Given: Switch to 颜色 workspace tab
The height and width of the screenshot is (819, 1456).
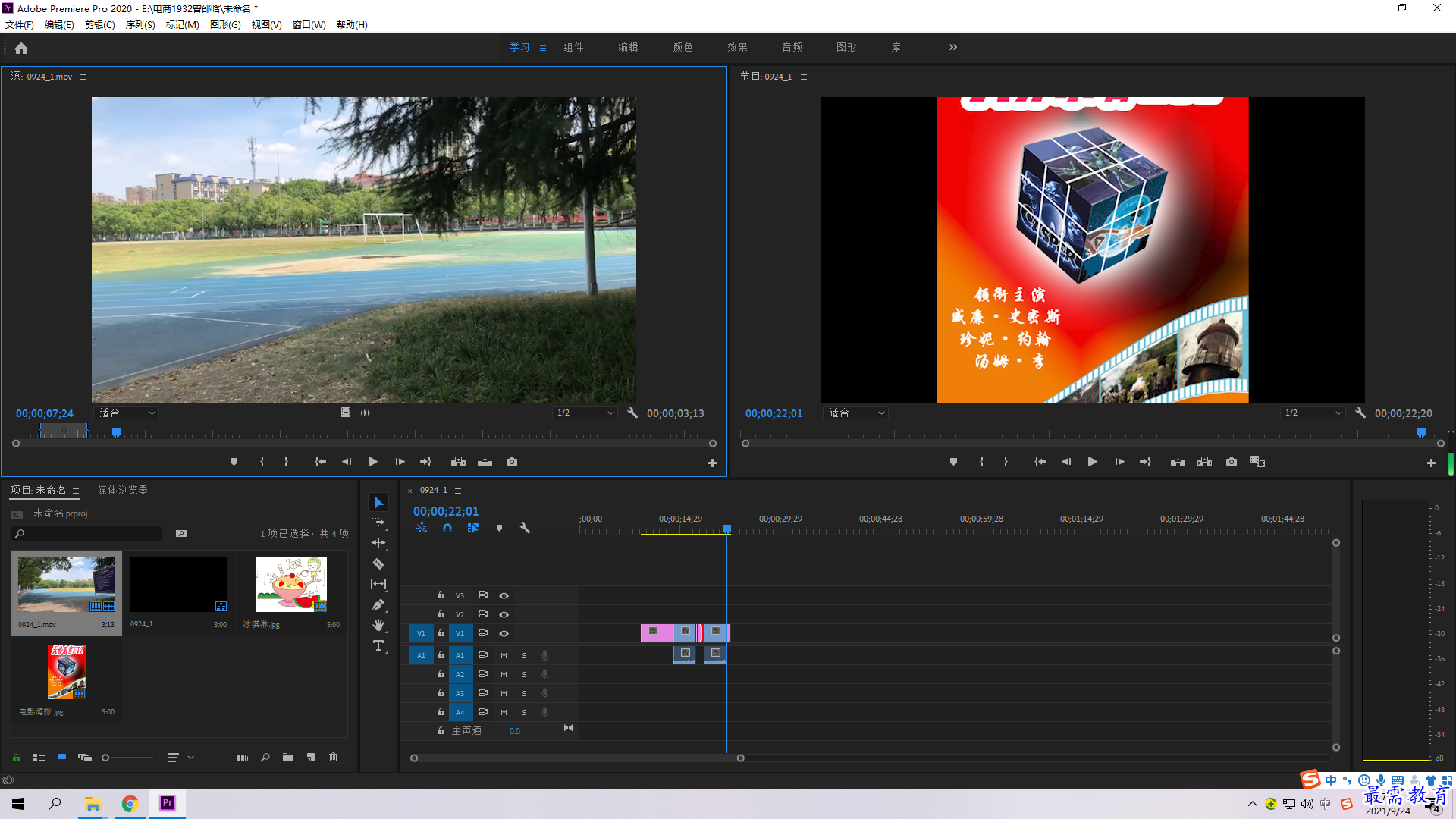Looking at the screenshot, I should (682, 47).
